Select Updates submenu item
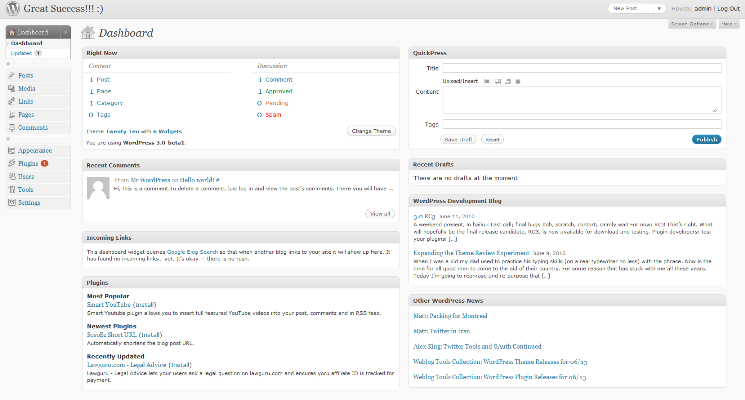This screenshot has height=400, width=745. [21, 53]
